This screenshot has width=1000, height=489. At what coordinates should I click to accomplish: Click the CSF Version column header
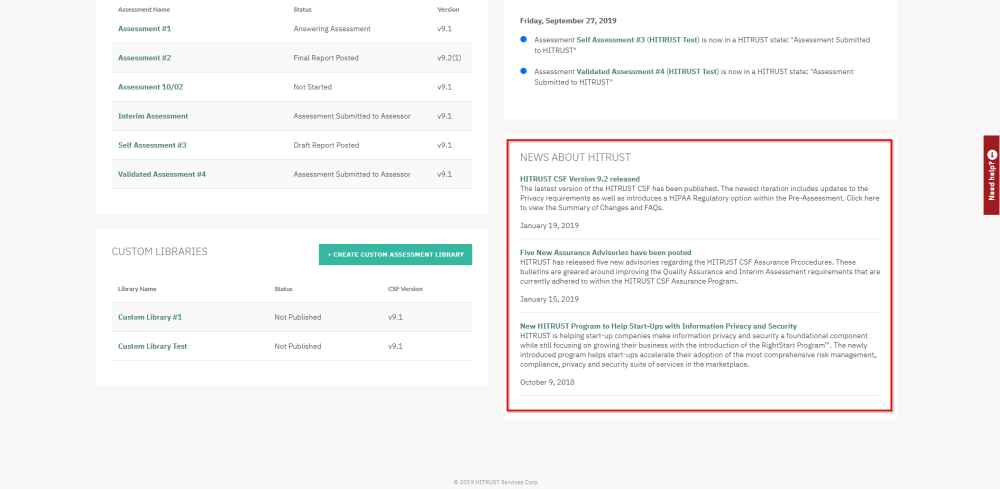point(405,289)
